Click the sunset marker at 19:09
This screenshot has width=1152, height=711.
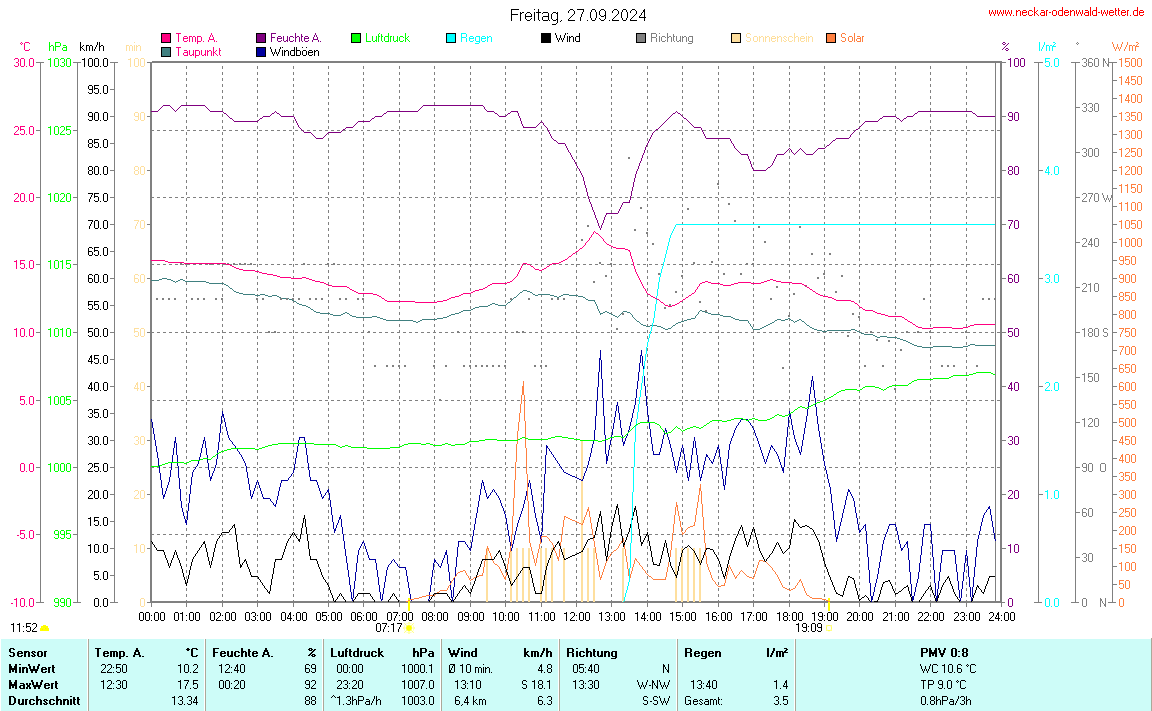[828, 628]
